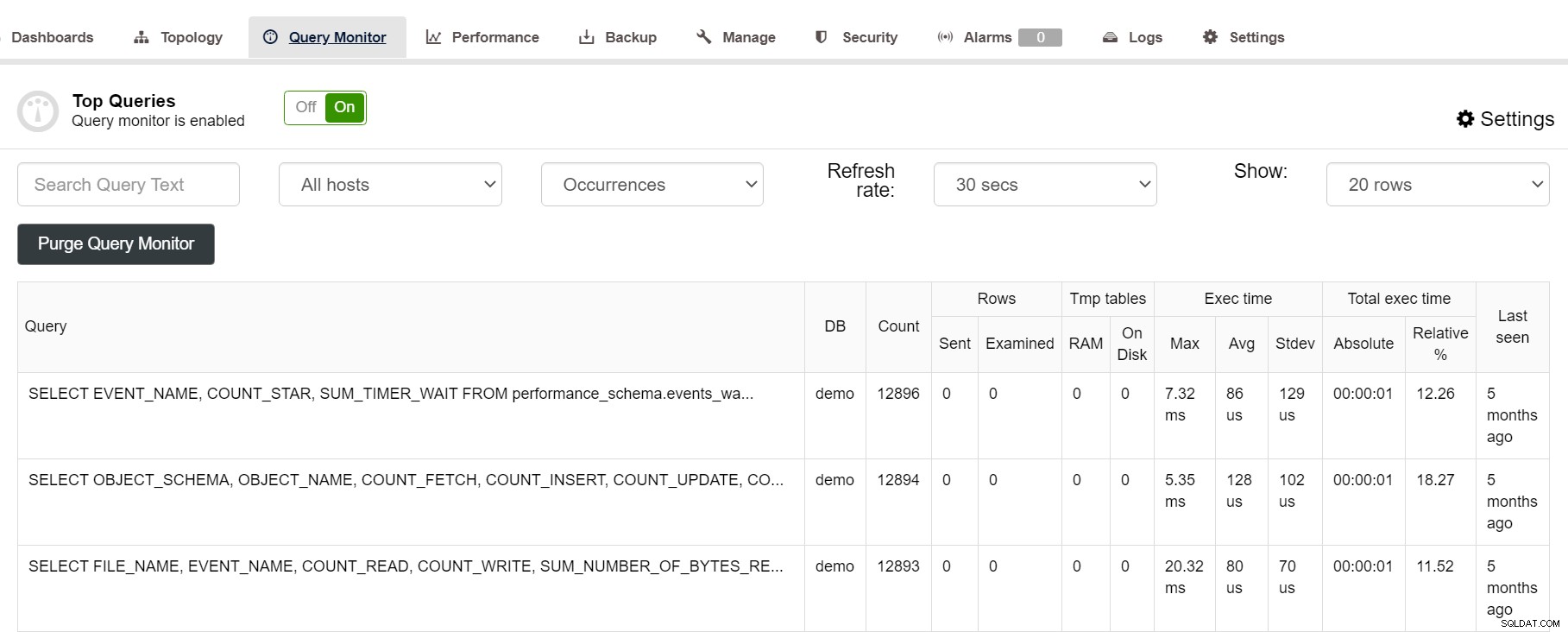The image size is (1568, 632).
Task: Click the gear icon beside Top Queries Settings
Action: tap(1465, 119)
